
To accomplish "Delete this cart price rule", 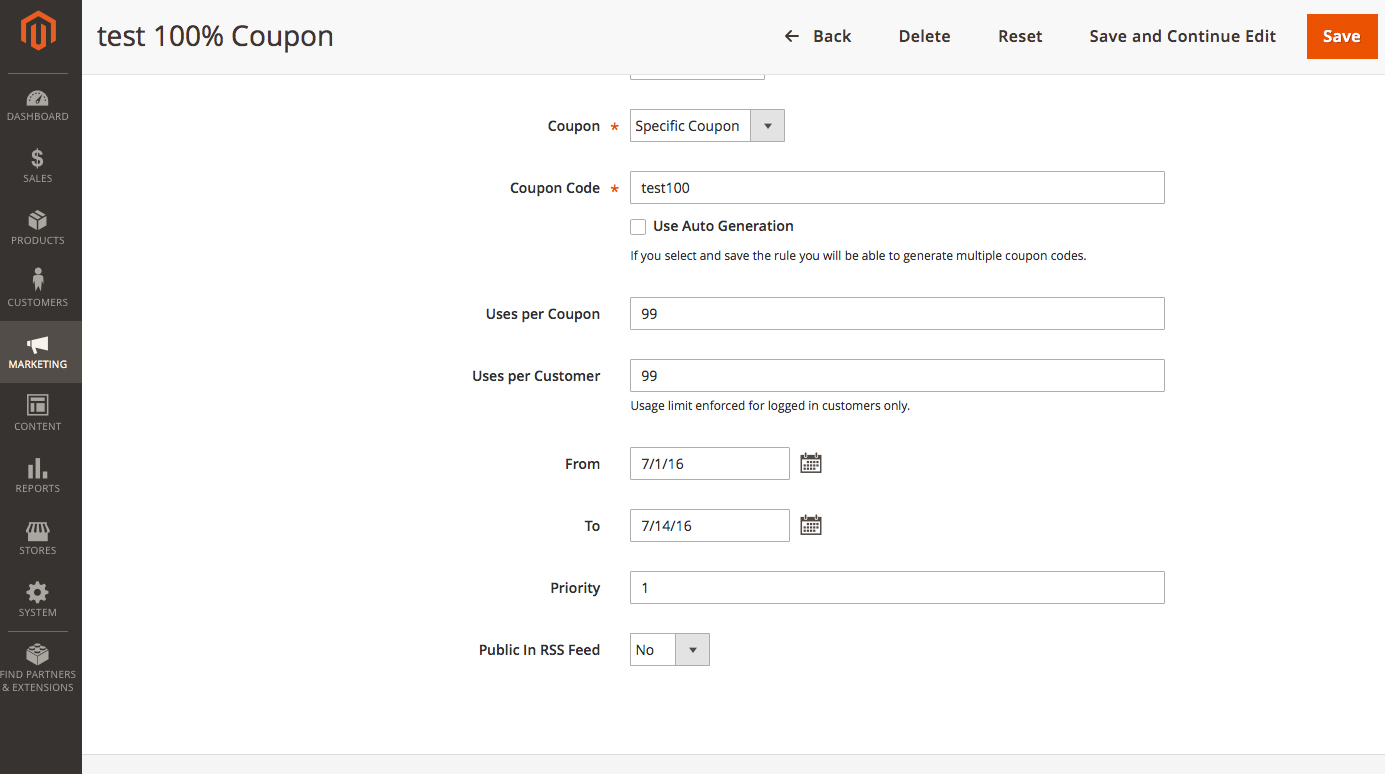I will (924, 36).
